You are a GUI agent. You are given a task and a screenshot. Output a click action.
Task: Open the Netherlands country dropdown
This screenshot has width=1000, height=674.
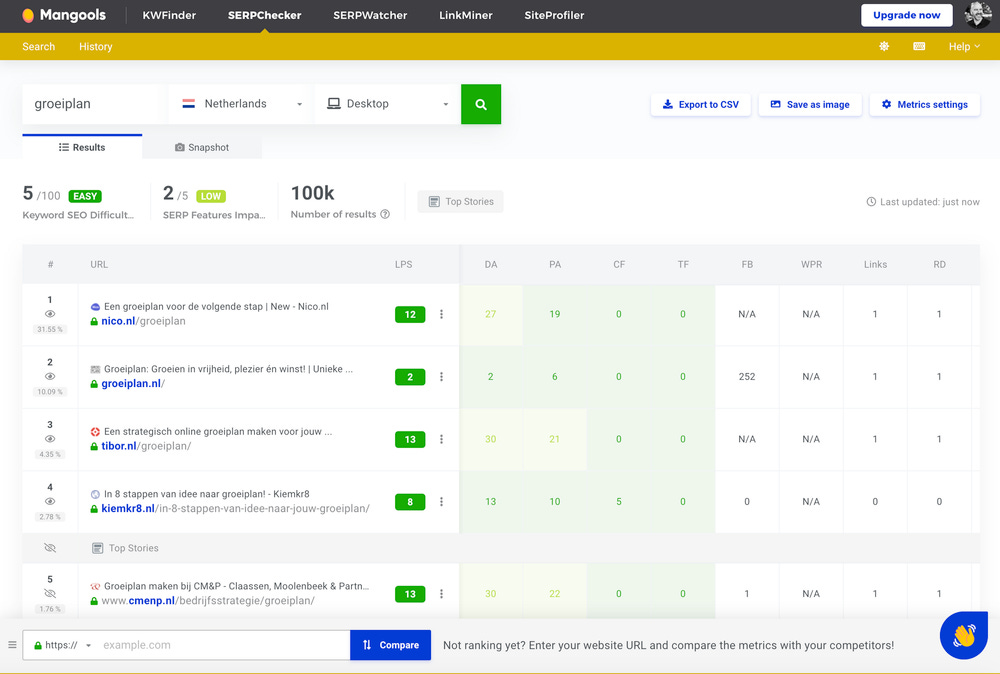241,104
